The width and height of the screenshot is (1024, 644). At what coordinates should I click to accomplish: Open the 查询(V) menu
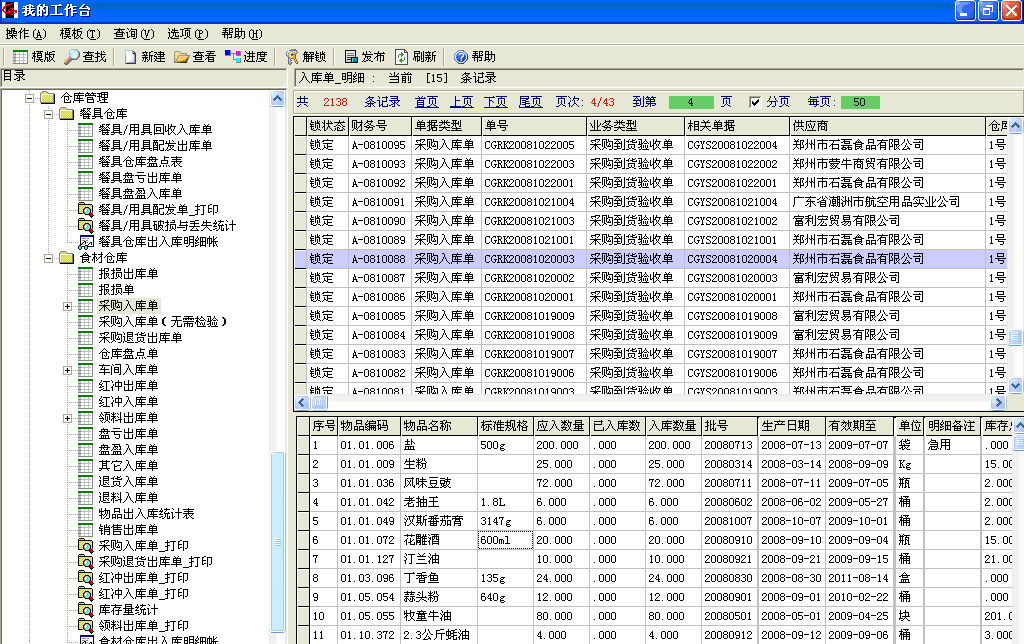133,34
